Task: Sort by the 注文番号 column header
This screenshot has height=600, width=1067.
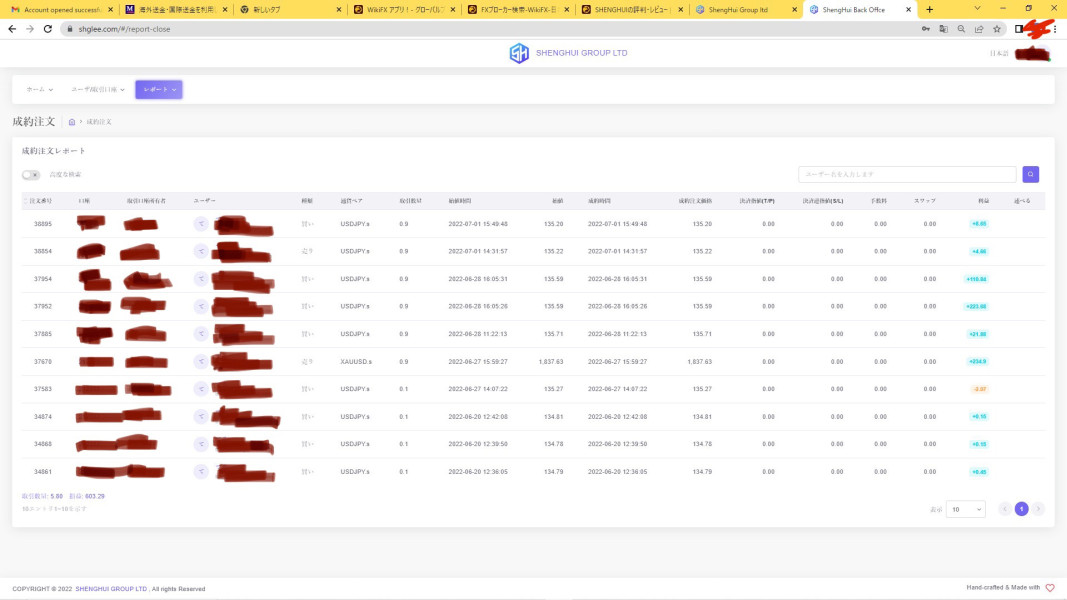Action: point(42,201)
